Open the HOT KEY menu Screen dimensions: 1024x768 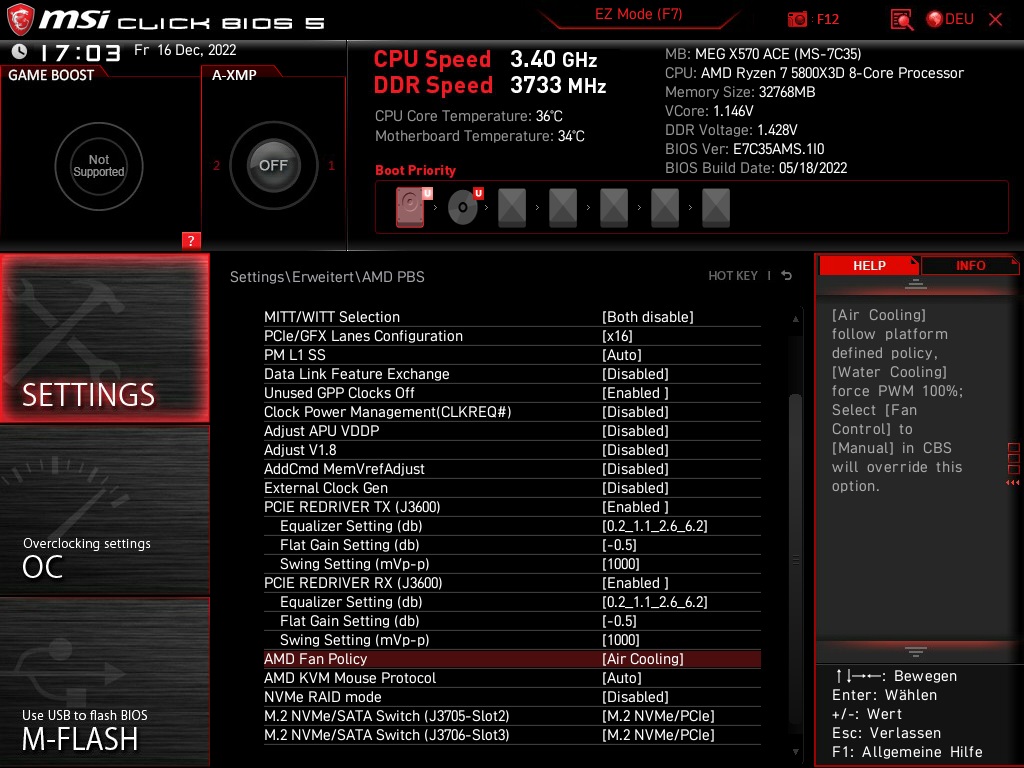[x=733, y=276]
